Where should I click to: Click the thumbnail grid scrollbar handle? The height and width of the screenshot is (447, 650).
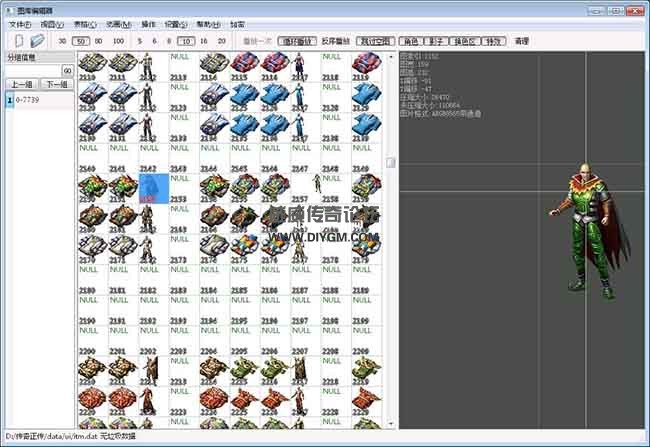390,162
